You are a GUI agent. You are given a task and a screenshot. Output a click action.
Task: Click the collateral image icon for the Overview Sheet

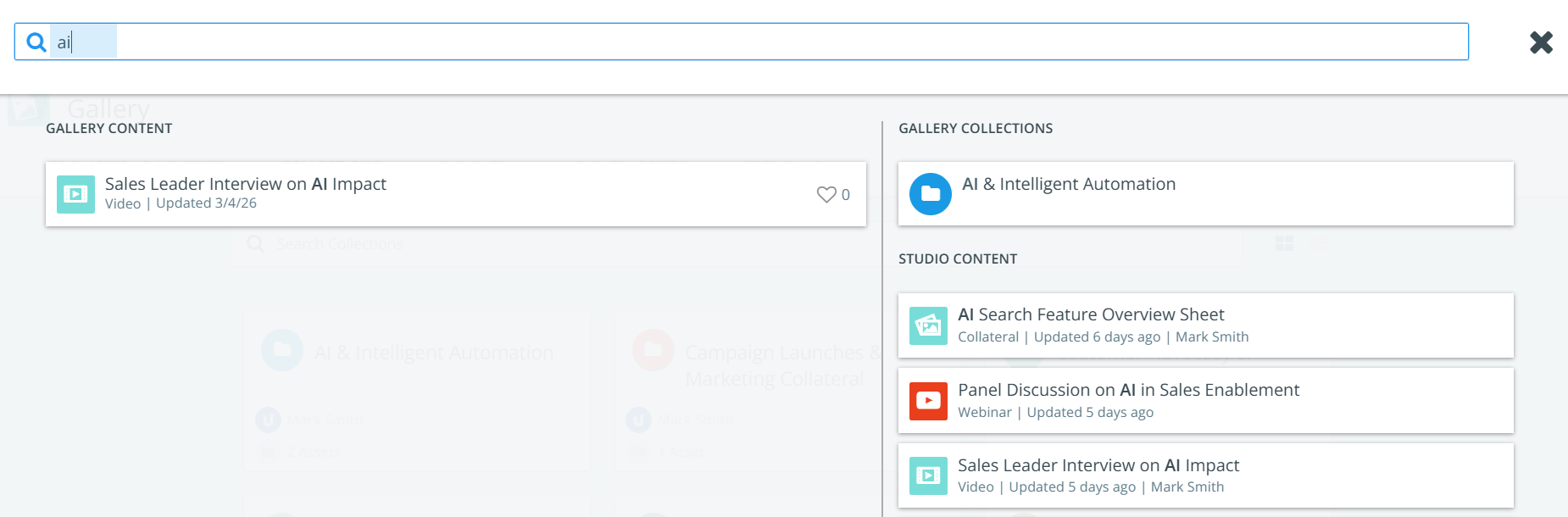pos(928,325)
